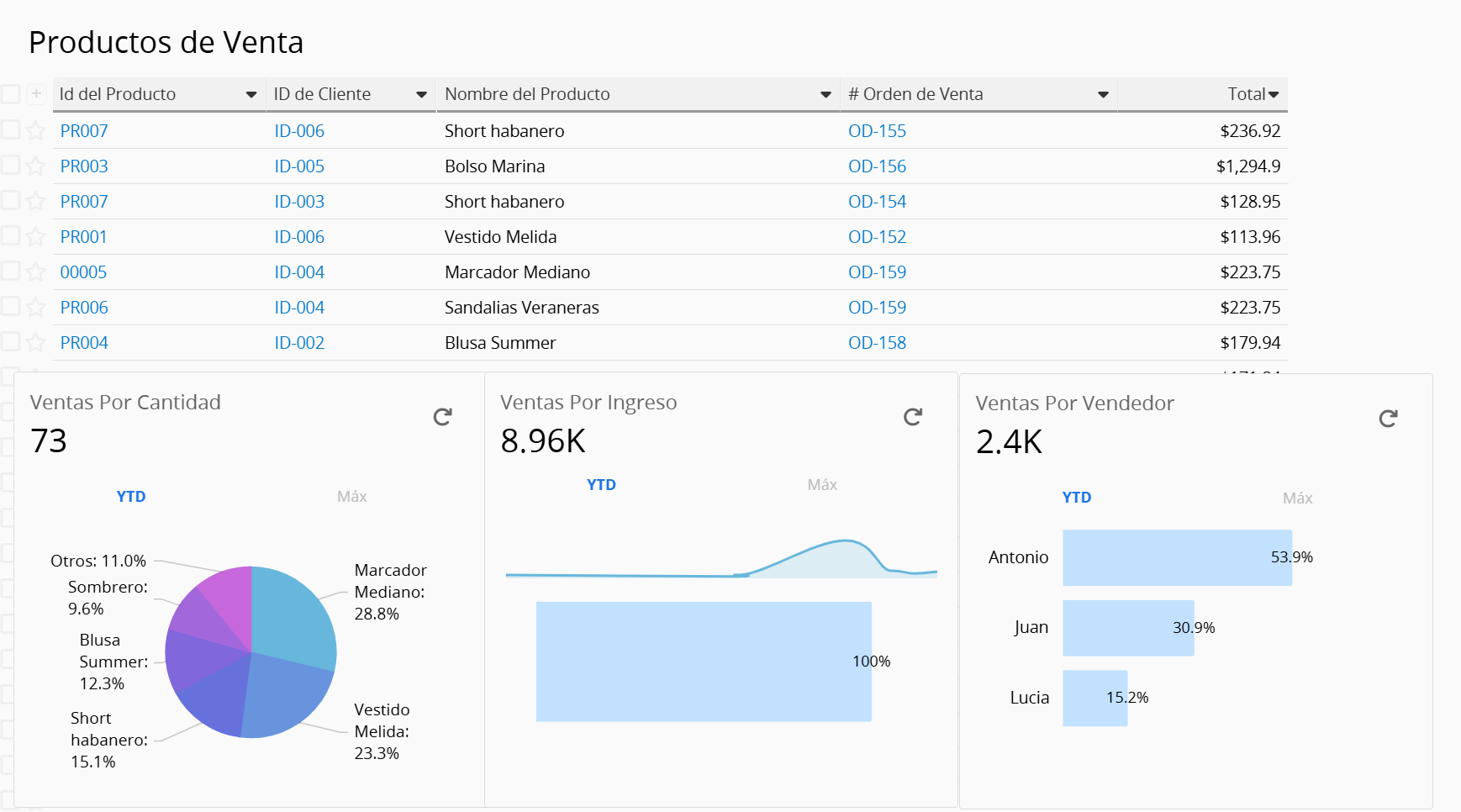Click Antonio's 53.9% bar
The image size is (1461, 812).
(x=1177, y=558)
